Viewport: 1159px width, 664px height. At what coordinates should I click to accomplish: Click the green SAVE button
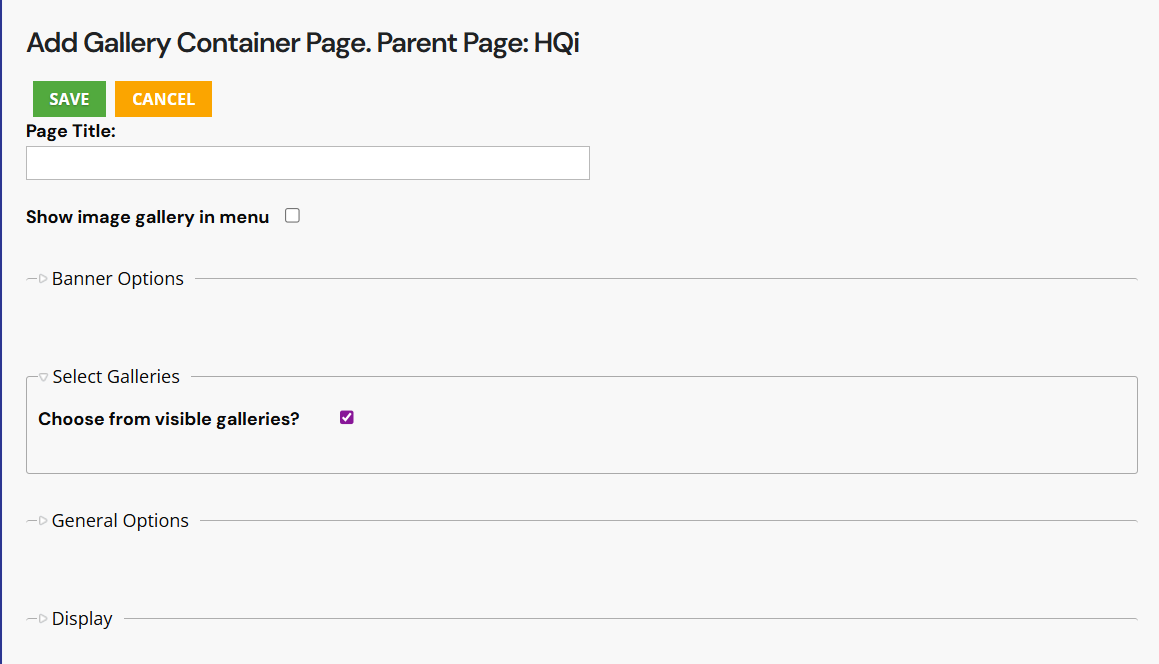pos(69,99)
